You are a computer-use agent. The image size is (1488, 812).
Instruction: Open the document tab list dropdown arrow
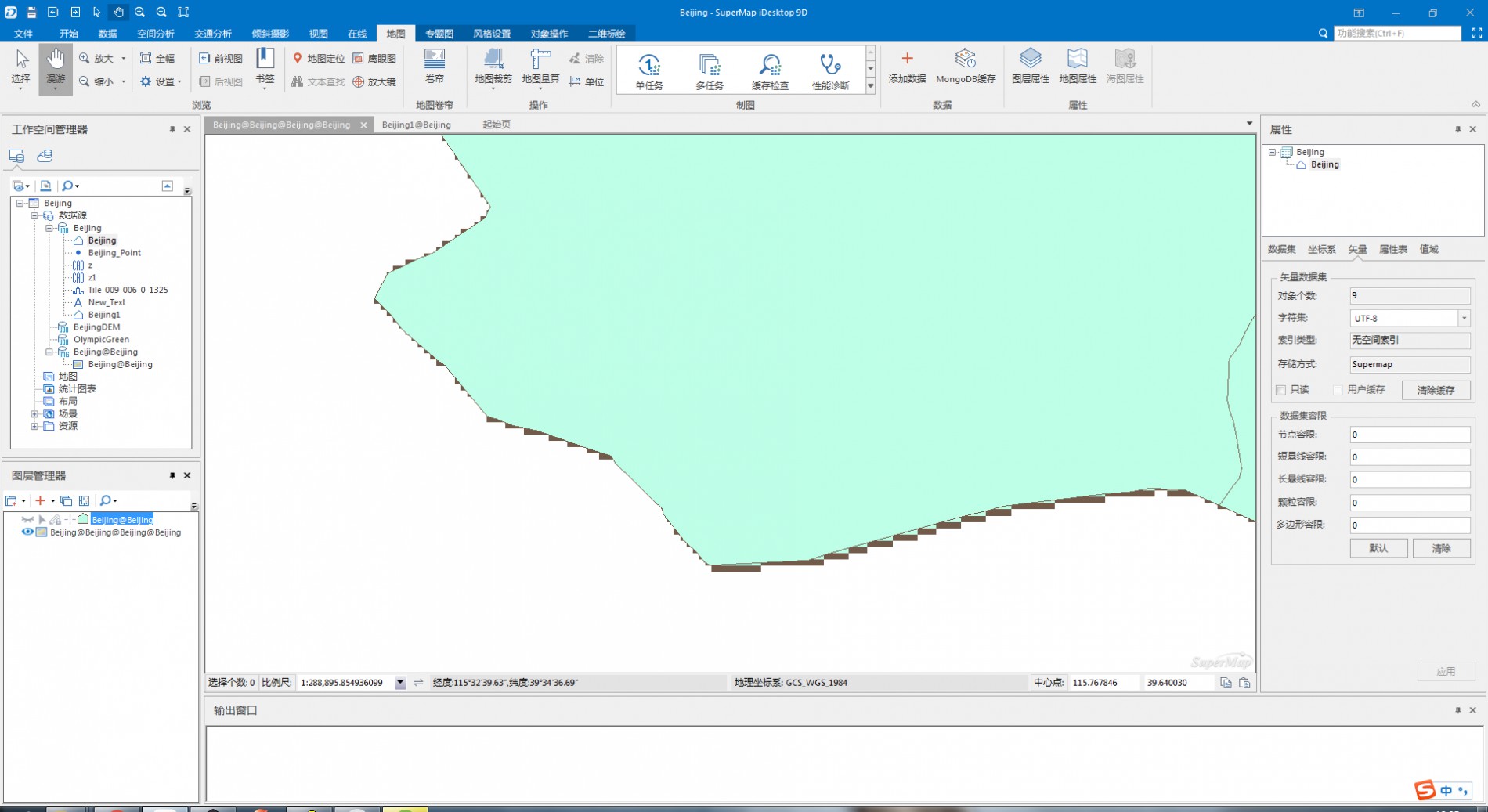[1249, 124]
